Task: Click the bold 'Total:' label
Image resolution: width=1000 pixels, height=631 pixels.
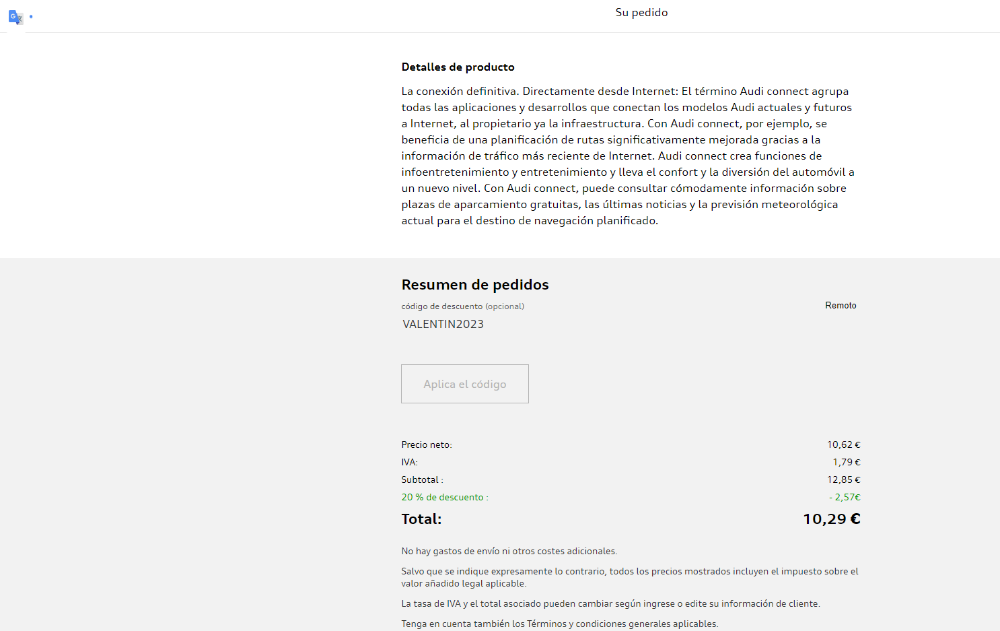Action: click(x=421, y=519)
